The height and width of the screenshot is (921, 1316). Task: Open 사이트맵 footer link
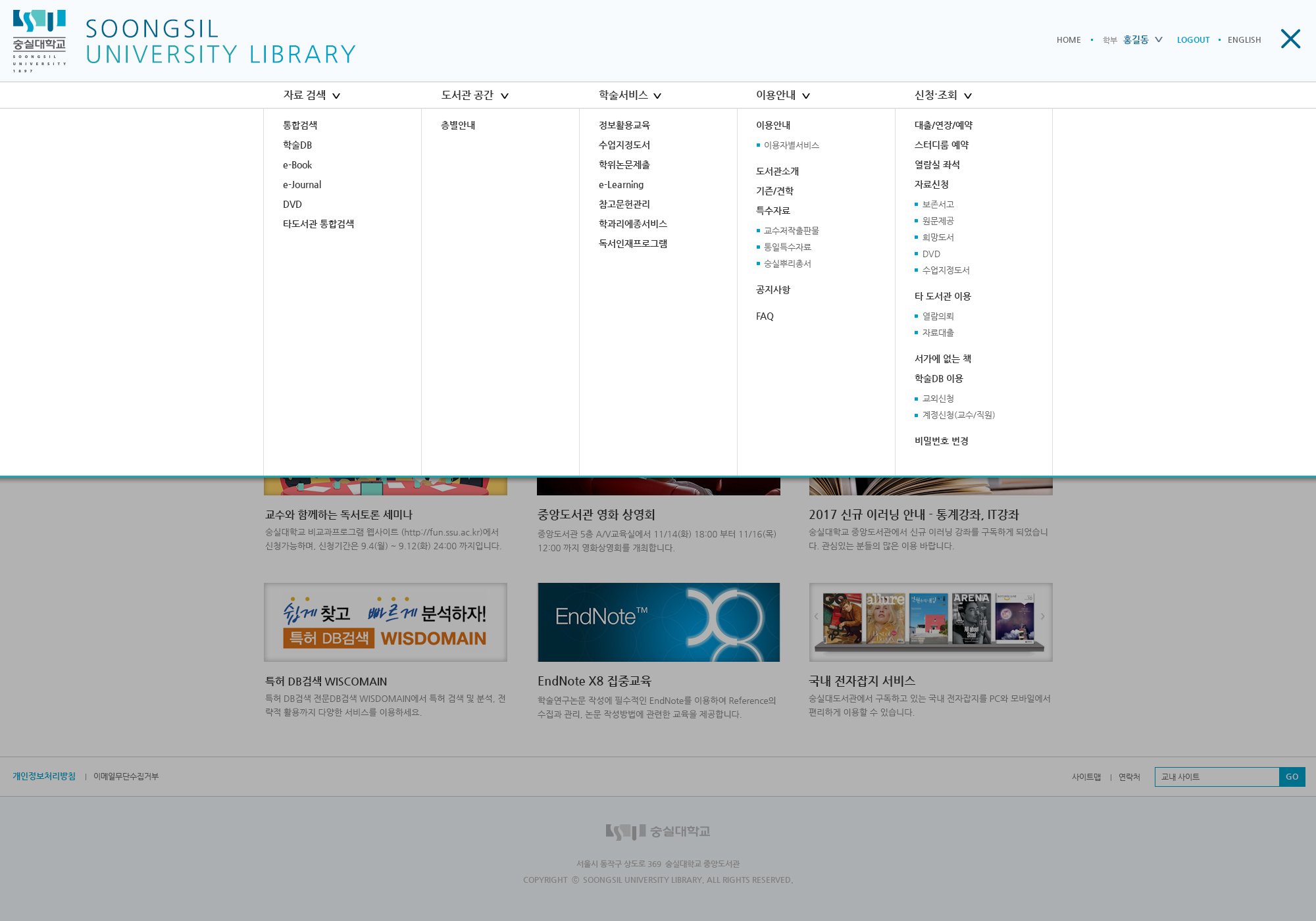tap(1086, 777)
